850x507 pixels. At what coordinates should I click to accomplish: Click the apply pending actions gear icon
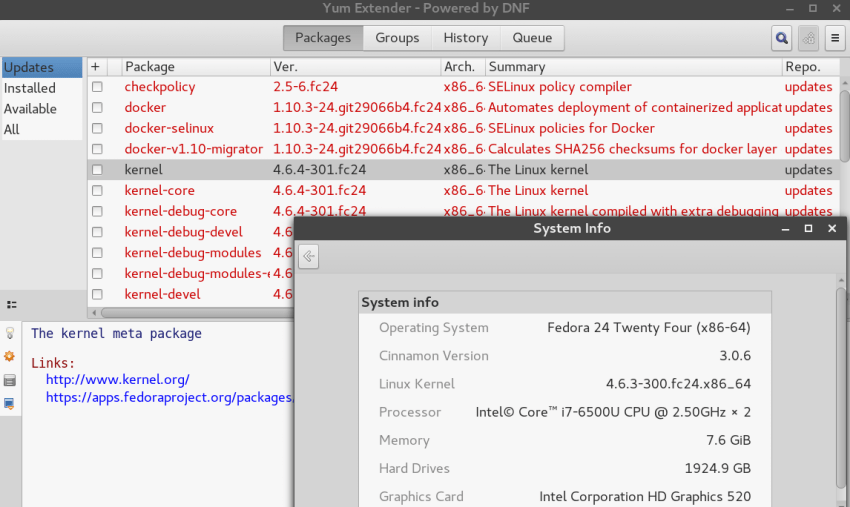click(x=808, y=38)
